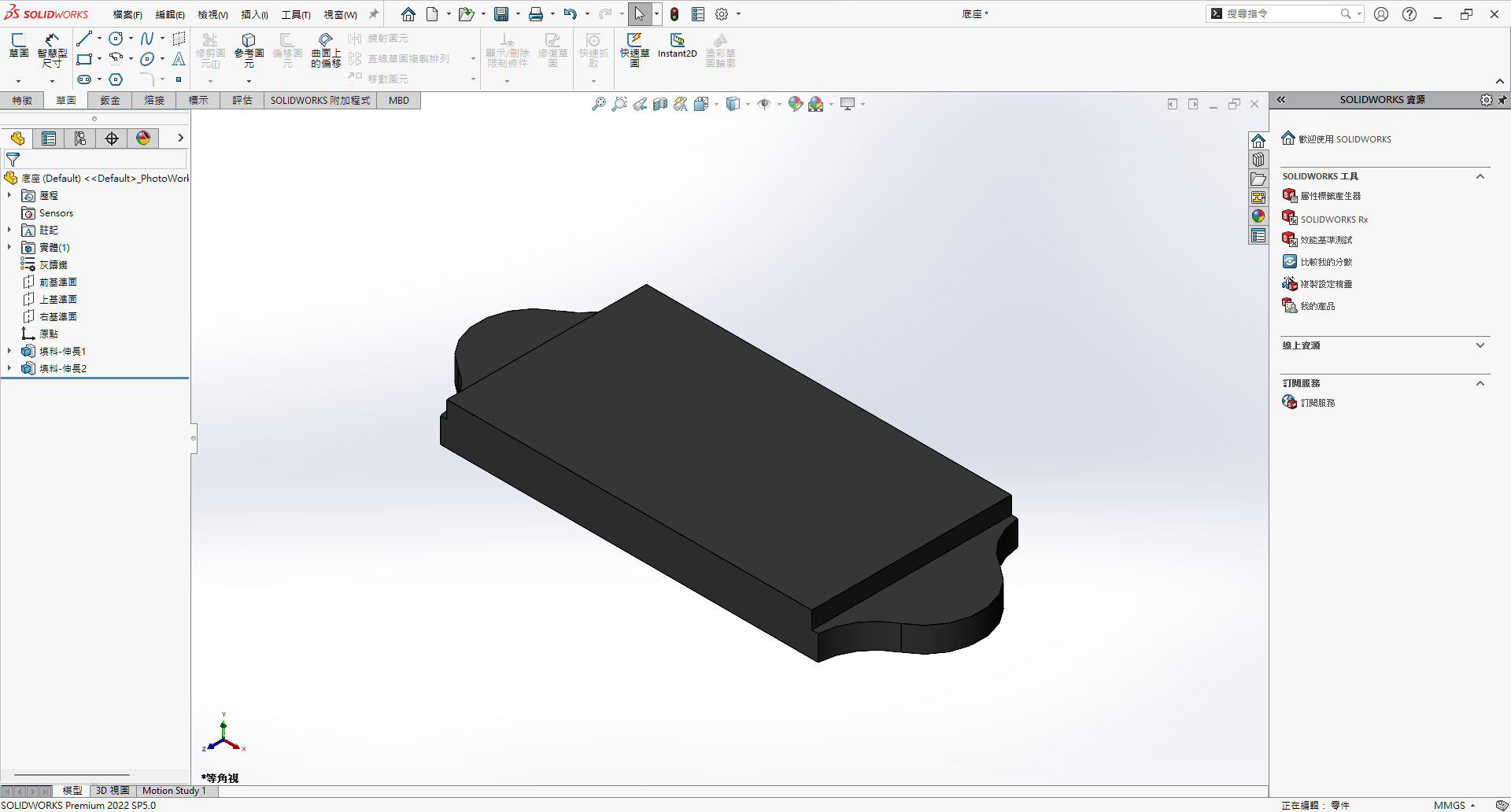Open the Display Style icon
The width and height of the screenshot is (1511, 812).
tap(733, 104)
